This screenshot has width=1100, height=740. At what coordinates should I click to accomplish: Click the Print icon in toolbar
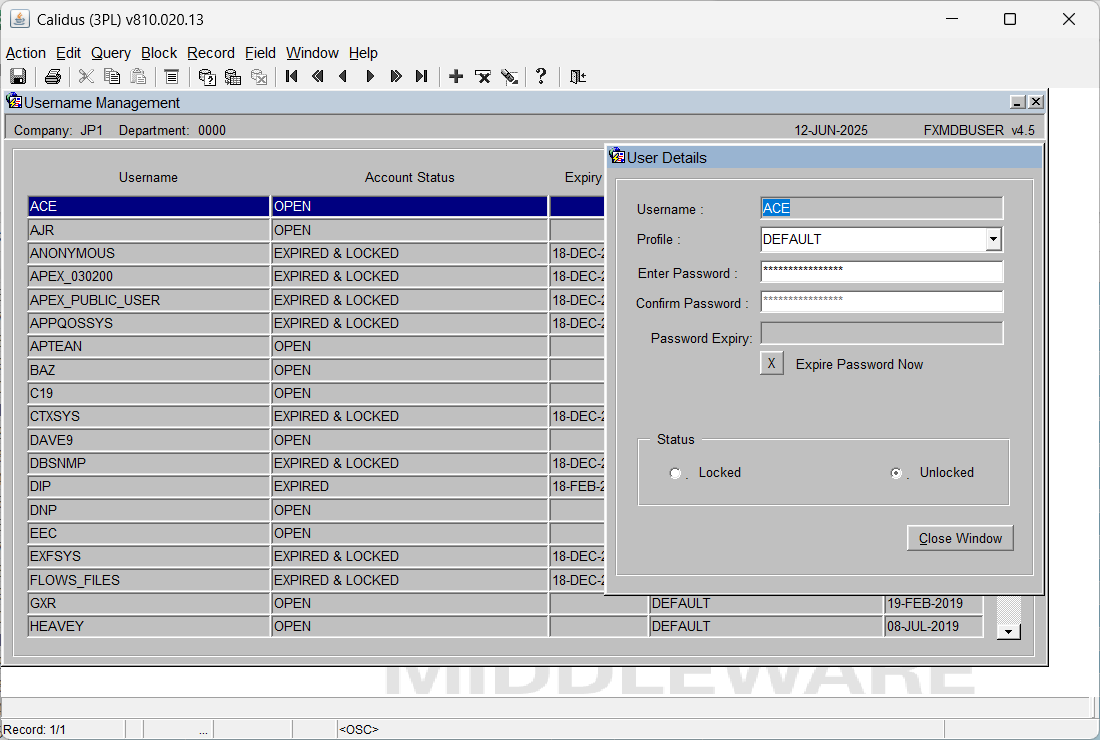[x=53, y=76]
